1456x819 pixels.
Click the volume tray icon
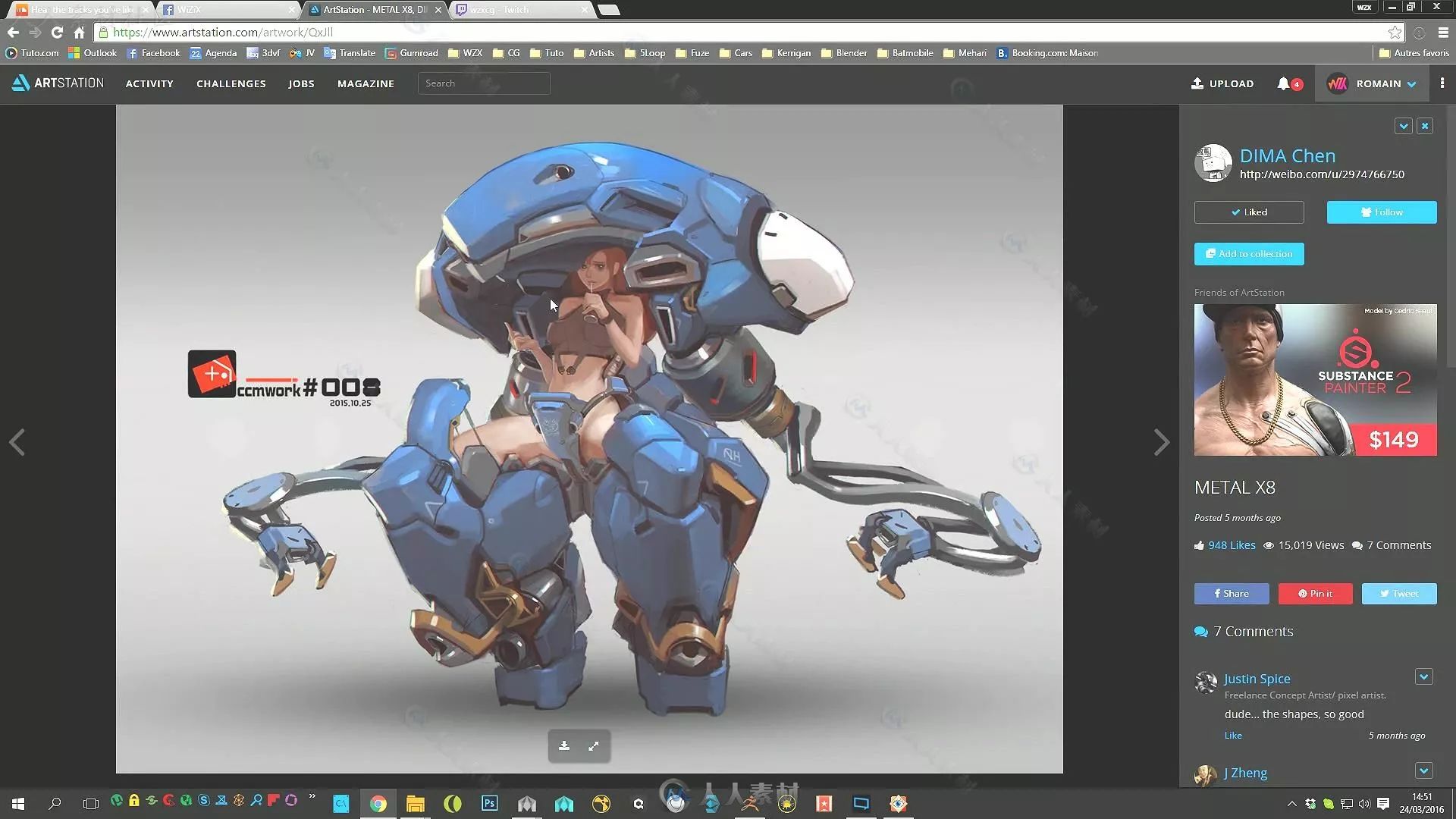click(x=1364, y=803)
